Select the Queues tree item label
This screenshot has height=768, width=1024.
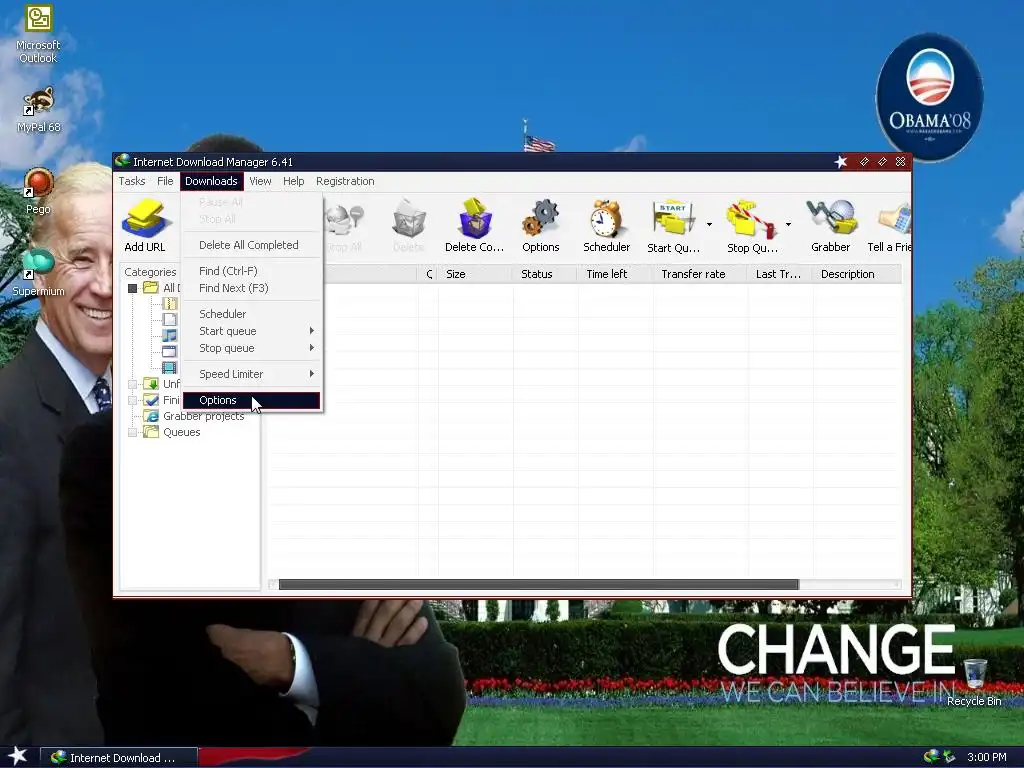pyautogui.click(x=182, y=432)
